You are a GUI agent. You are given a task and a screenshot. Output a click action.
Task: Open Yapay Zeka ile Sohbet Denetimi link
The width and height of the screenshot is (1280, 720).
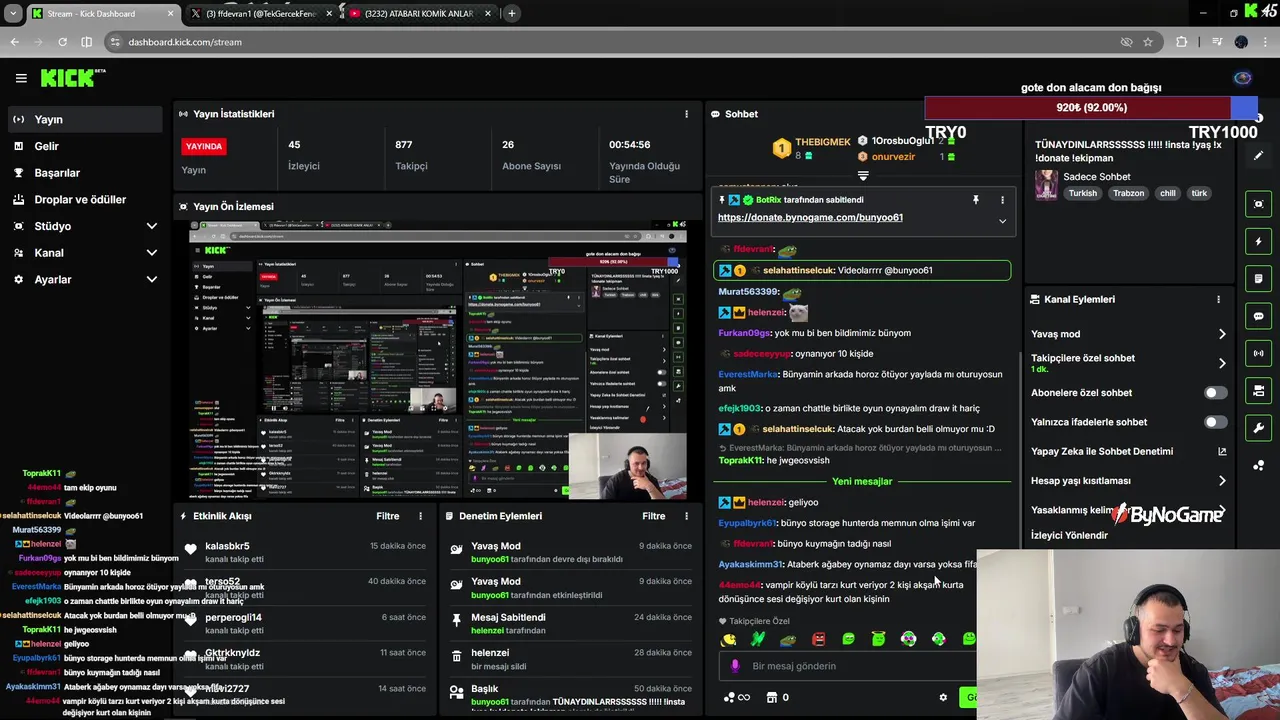(1221, 452)
